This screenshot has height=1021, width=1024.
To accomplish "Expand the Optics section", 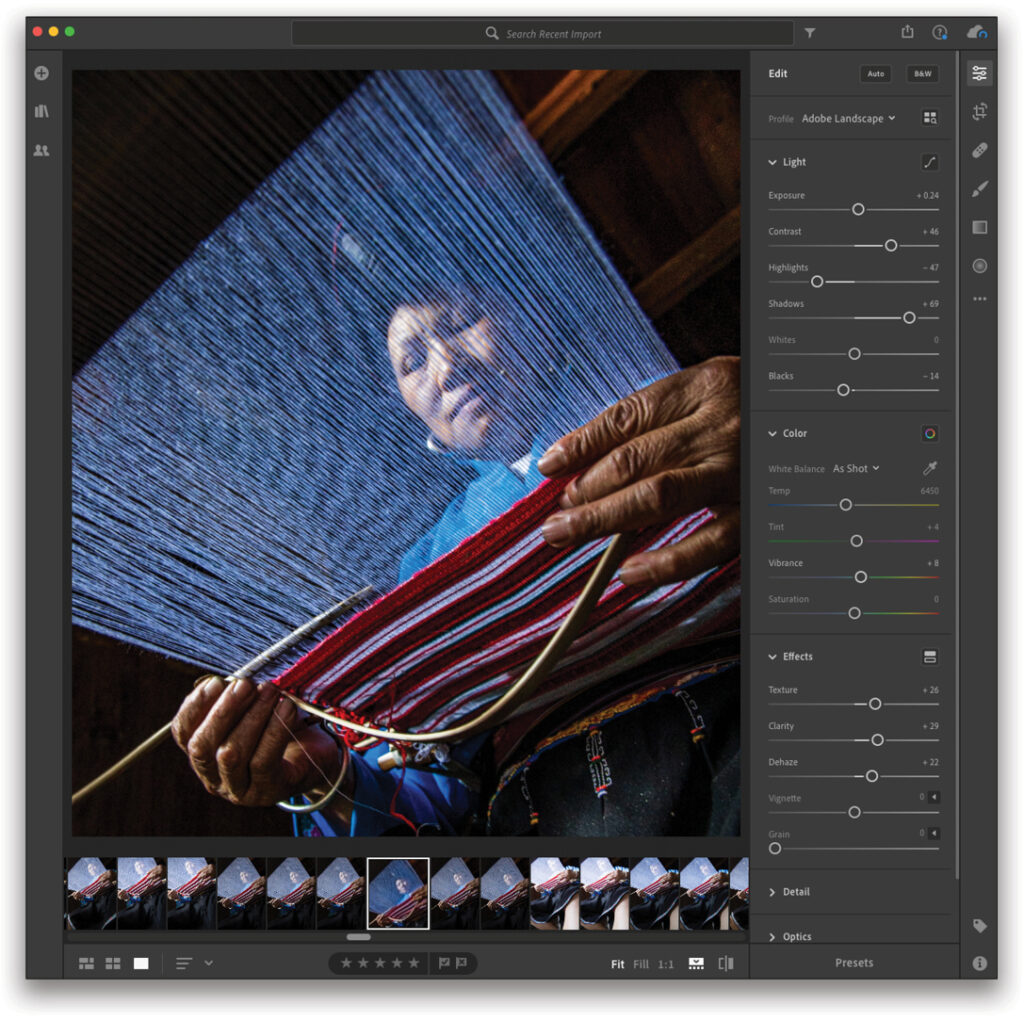I will (x=772, y=937).
